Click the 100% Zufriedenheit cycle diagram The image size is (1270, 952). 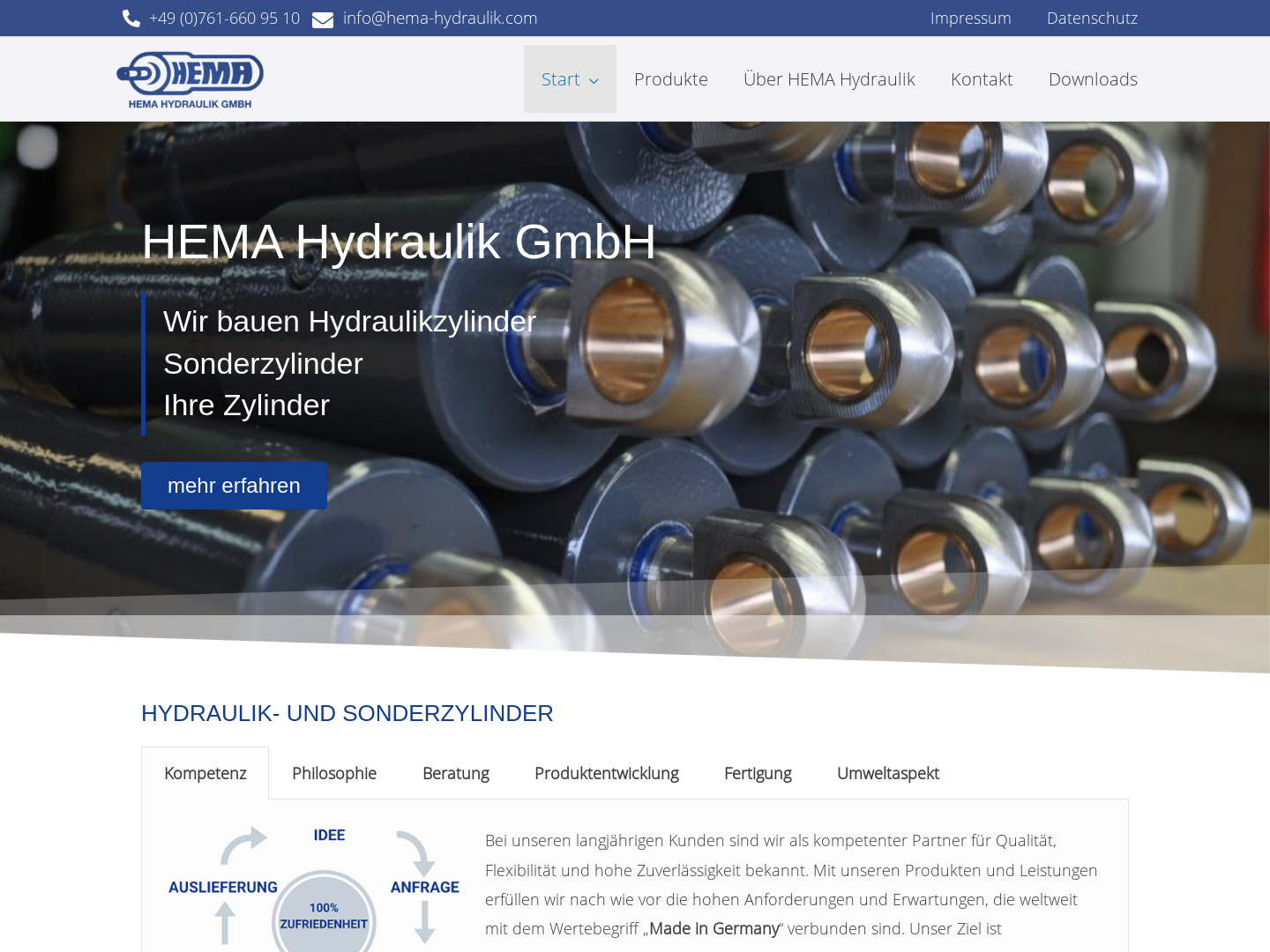tap(313, 889)
